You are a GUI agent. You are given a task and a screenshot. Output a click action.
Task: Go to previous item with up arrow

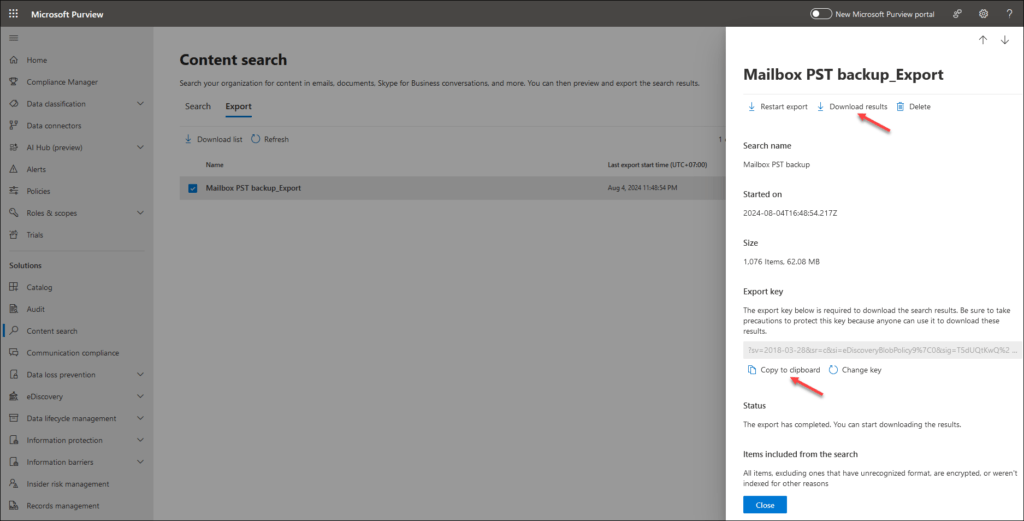click(983, 40)
